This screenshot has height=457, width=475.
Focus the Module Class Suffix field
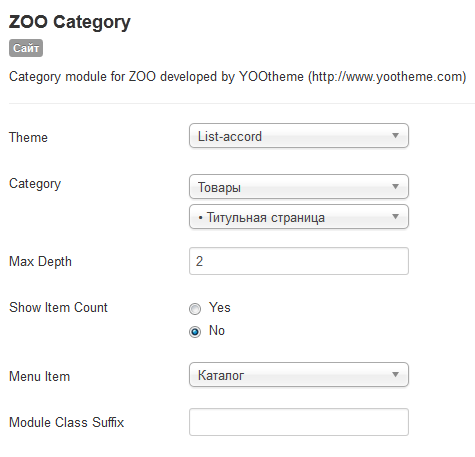click(299, 422)
